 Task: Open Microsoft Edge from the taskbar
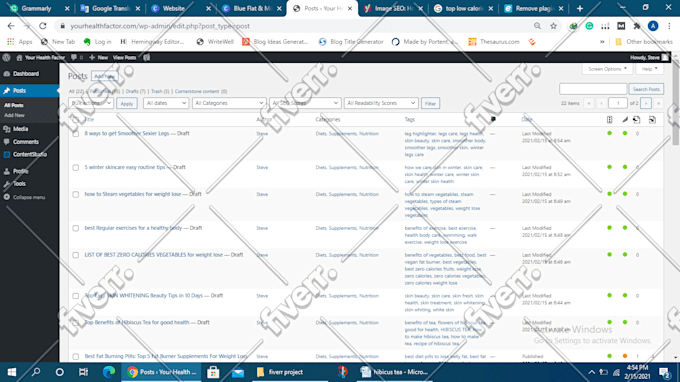(108, 372)
